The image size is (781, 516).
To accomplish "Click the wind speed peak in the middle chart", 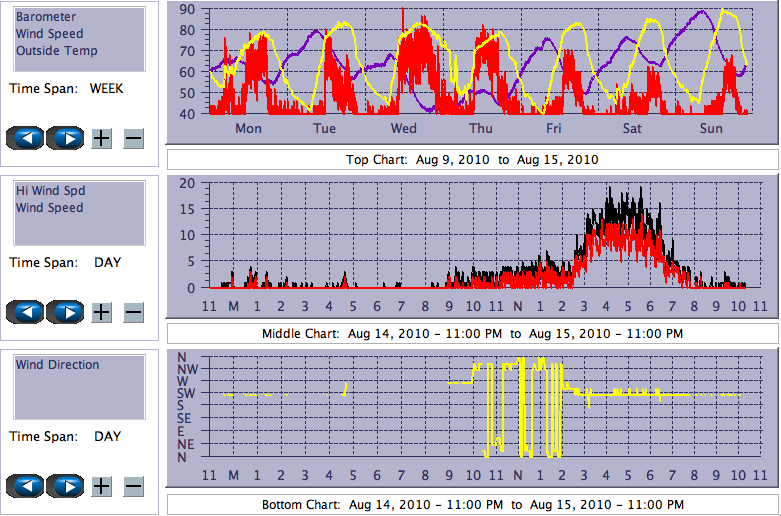I will tap(609, 190).
